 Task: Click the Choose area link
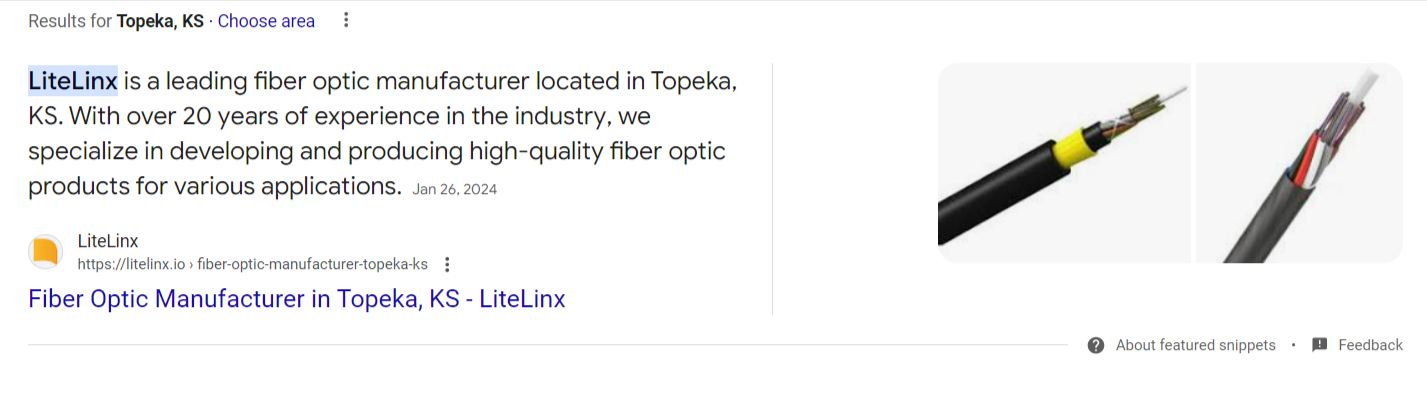(266, 20)
